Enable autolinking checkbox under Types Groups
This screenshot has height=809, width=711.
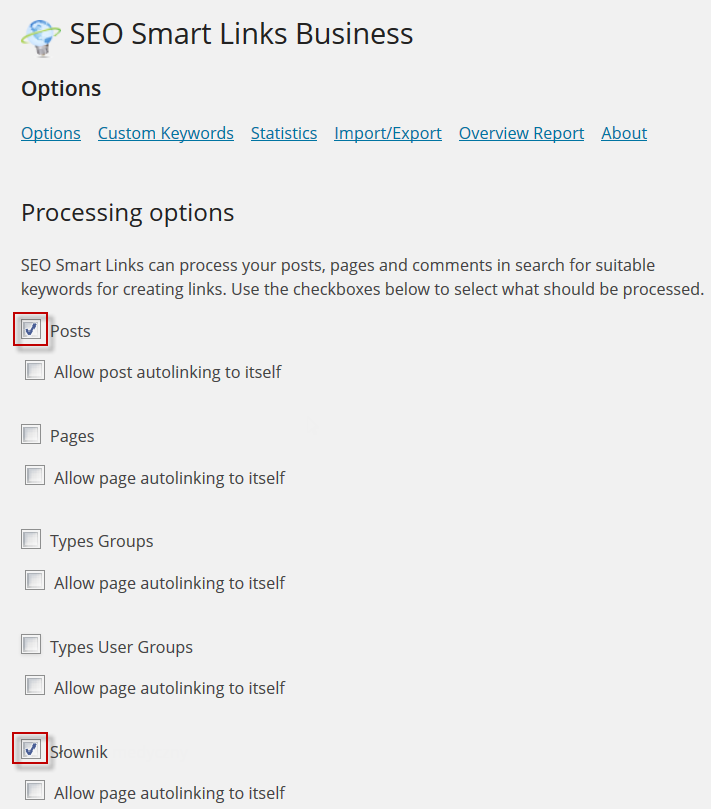[x=35, y=580]
